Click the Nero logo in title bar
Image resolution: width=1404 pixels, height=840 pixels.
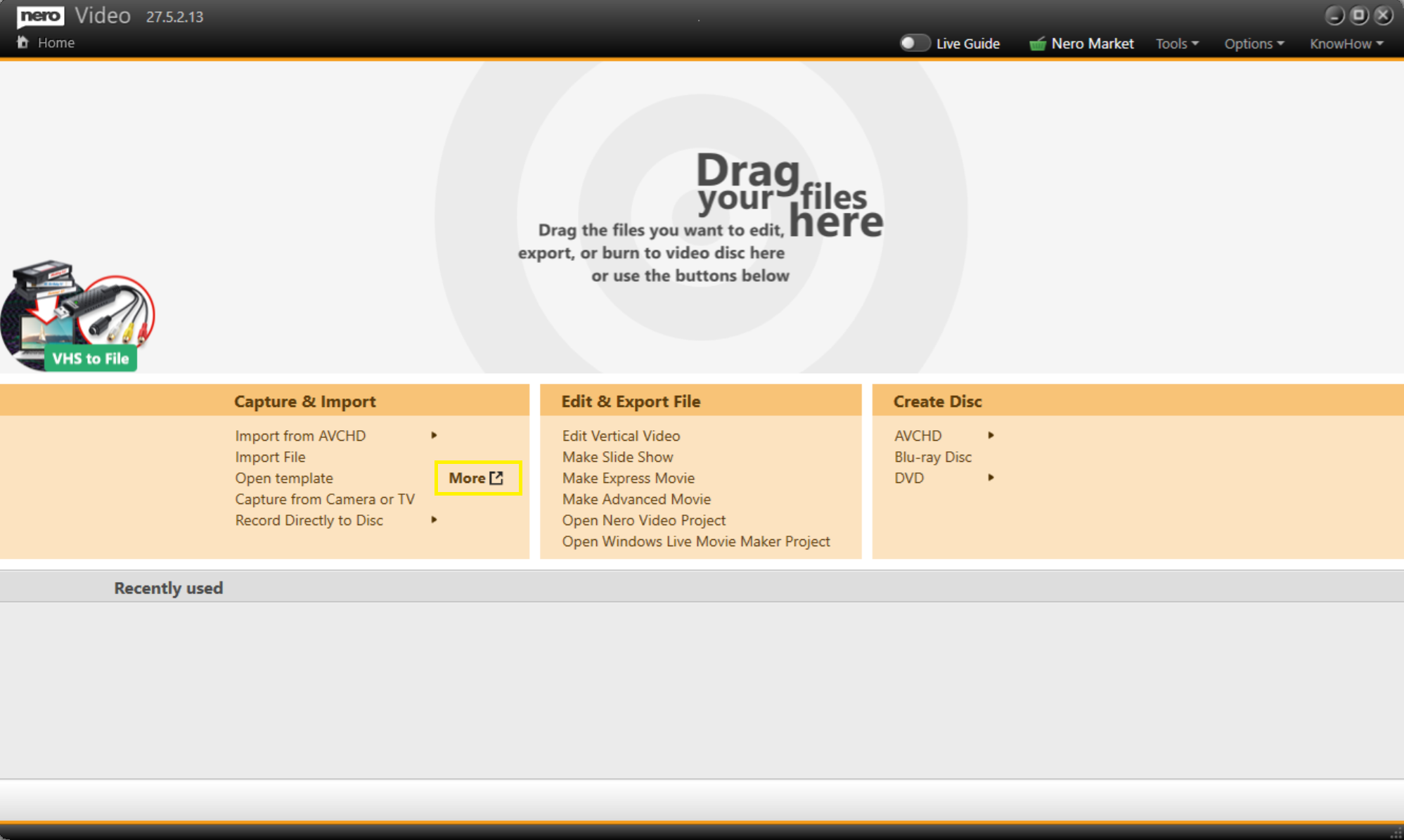click(x=40, y=15)
